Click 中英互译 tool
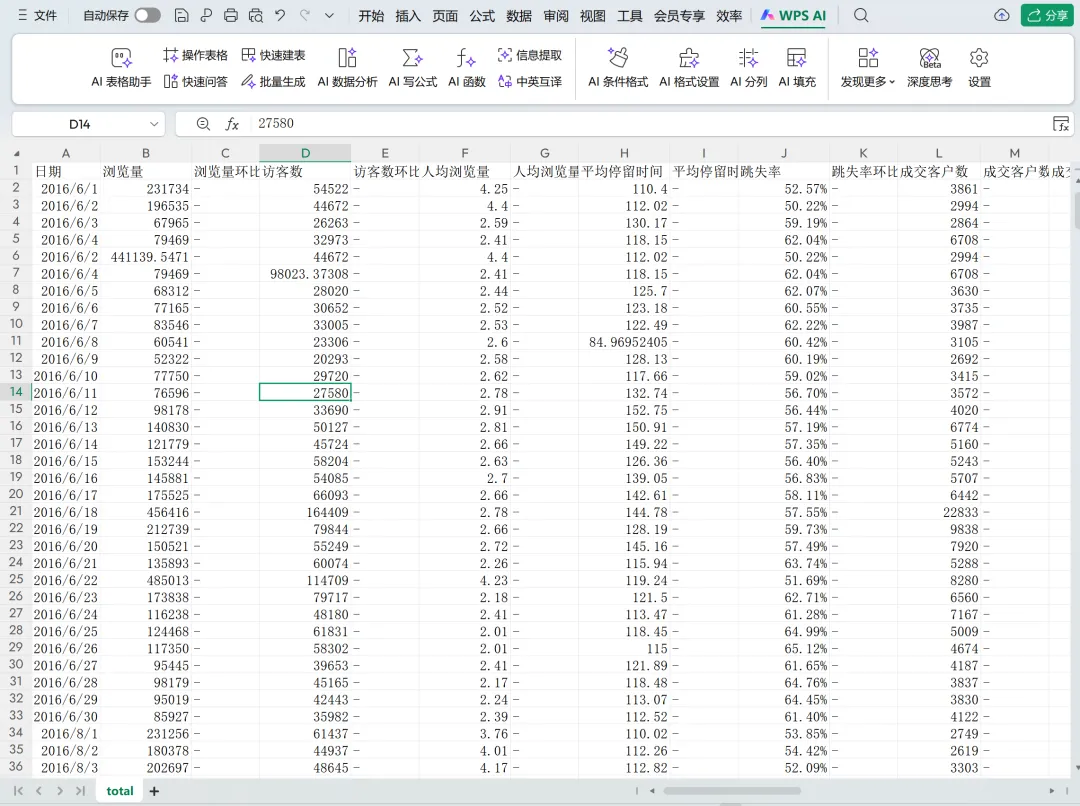The width and height of the screenshot is (1080, 806). tap(530, 81)
